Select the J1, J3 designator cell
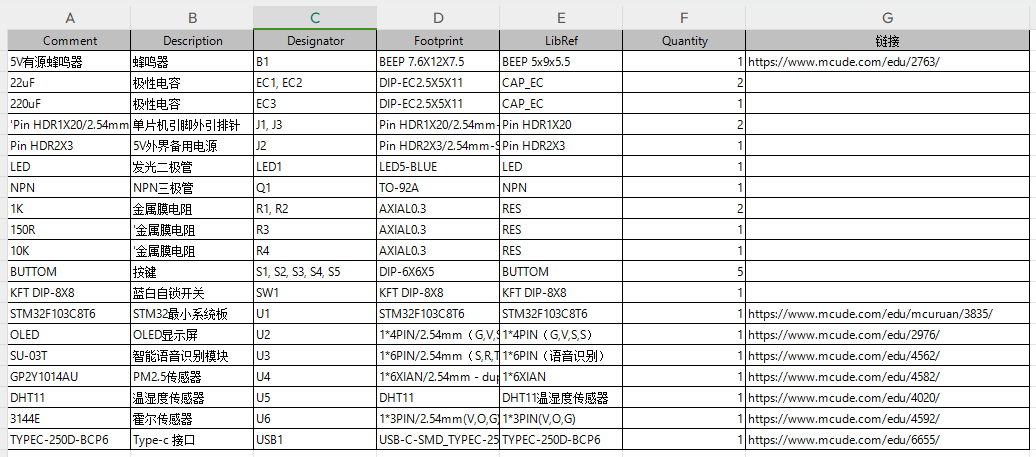 [315, 125]
